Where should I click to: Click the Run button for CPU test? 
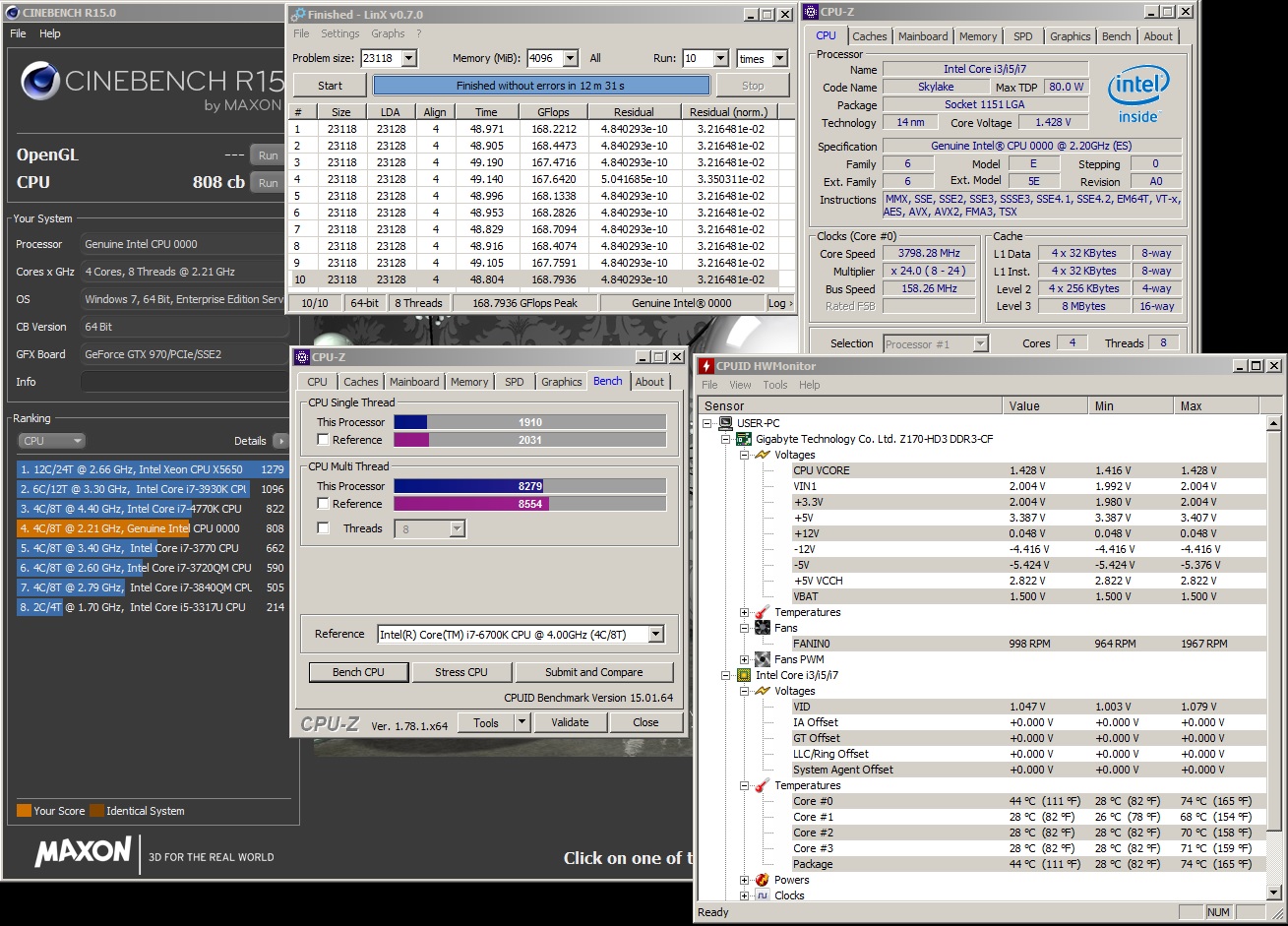pyautogui.click(x=268, y=183)
